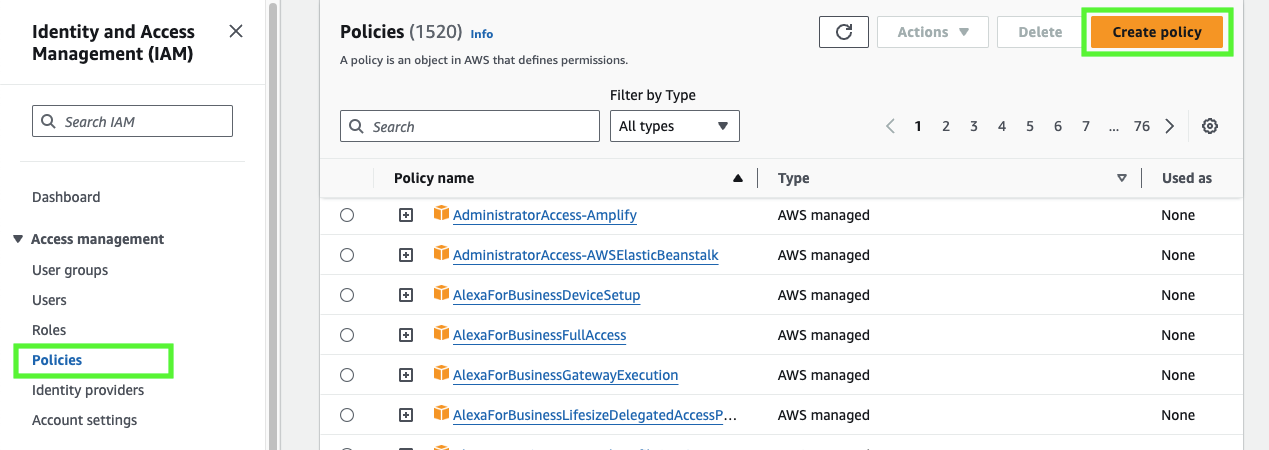Close the IAM navigation panel
Viewport: 1269px width, 450px height.
click(236, 31)
